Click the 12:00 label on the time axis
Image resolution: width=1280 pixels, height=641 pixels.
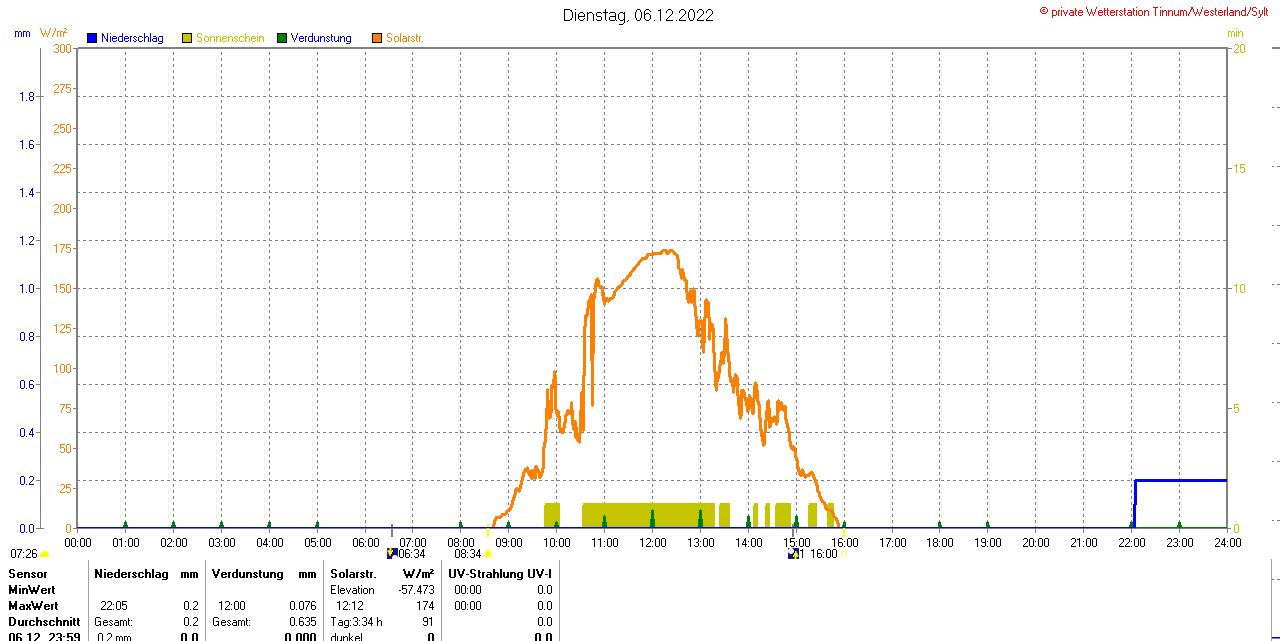pyautogui.click(x=653, y=542)
